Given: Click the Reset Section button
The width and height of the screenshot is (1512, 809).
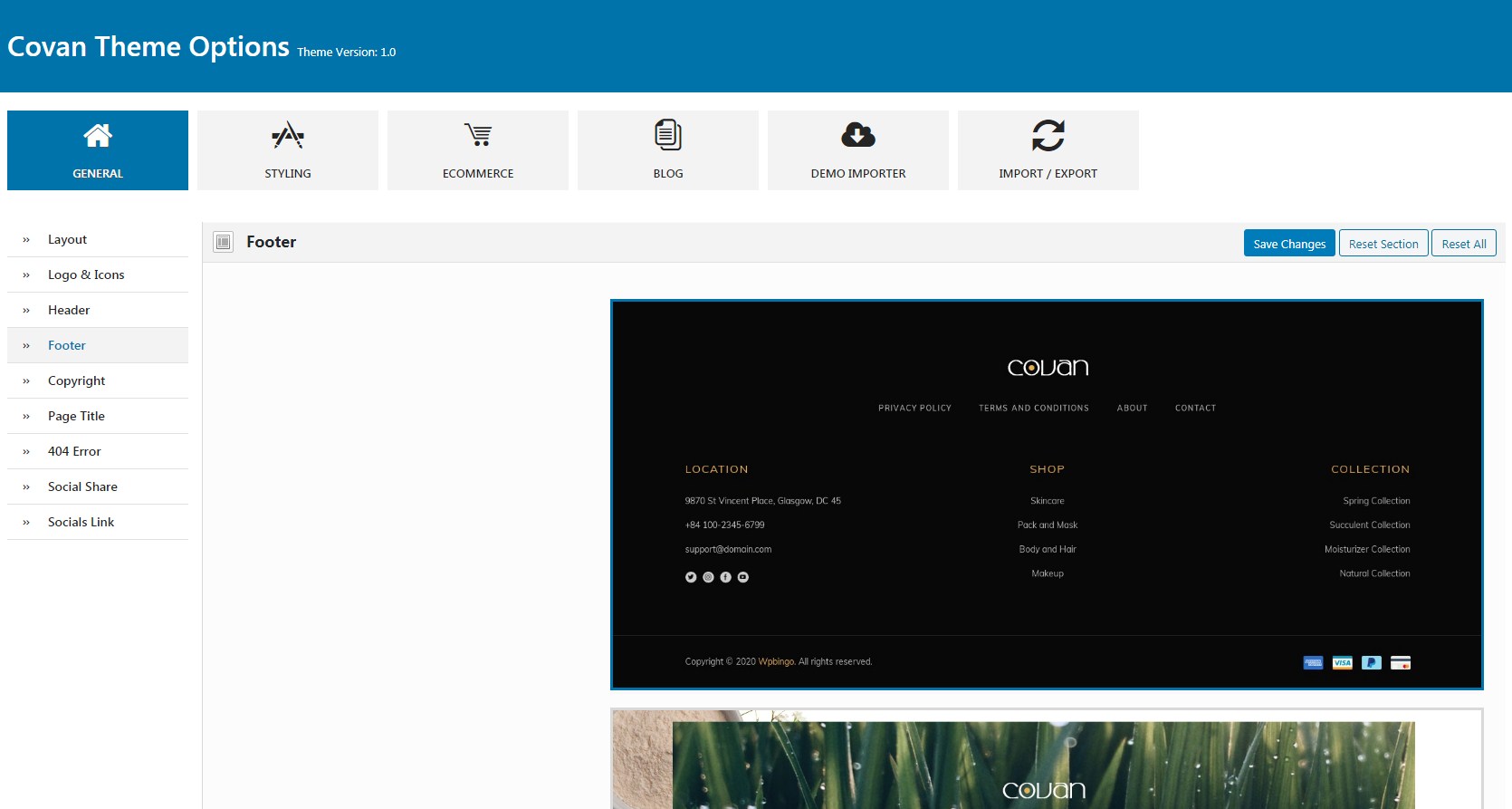Looking at the screenshot, I should click(x=1383, y=243).
